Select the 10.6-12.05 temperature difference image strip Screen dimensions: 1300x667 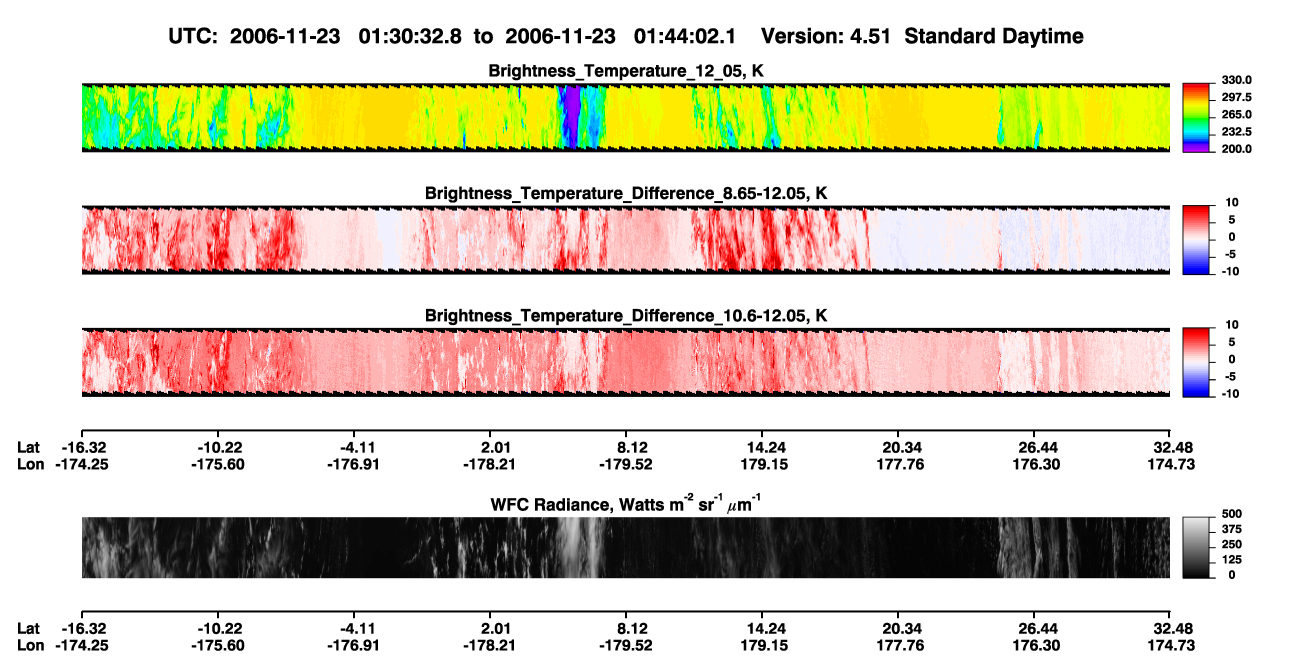coord(625,361)
